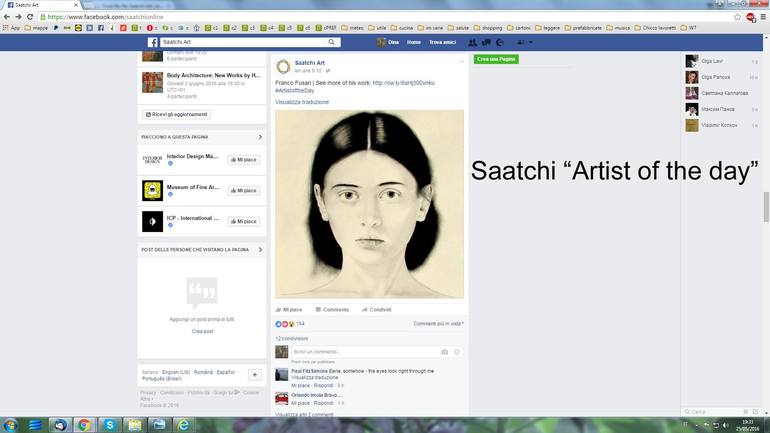Click the emoji icon in the comment box
The height and width of the screenshot is (433, 770).
457,352
